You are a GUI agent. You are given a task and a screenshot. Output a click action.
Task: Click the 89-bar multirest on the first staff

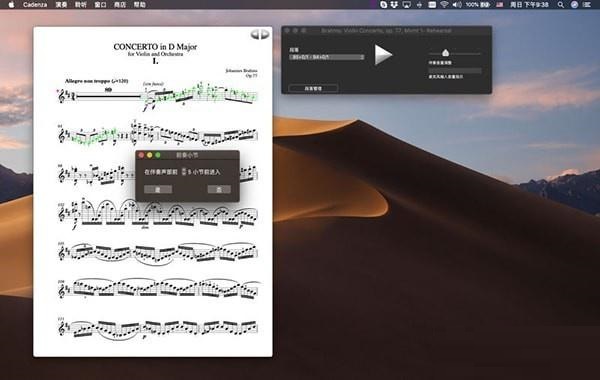(109, 95)
